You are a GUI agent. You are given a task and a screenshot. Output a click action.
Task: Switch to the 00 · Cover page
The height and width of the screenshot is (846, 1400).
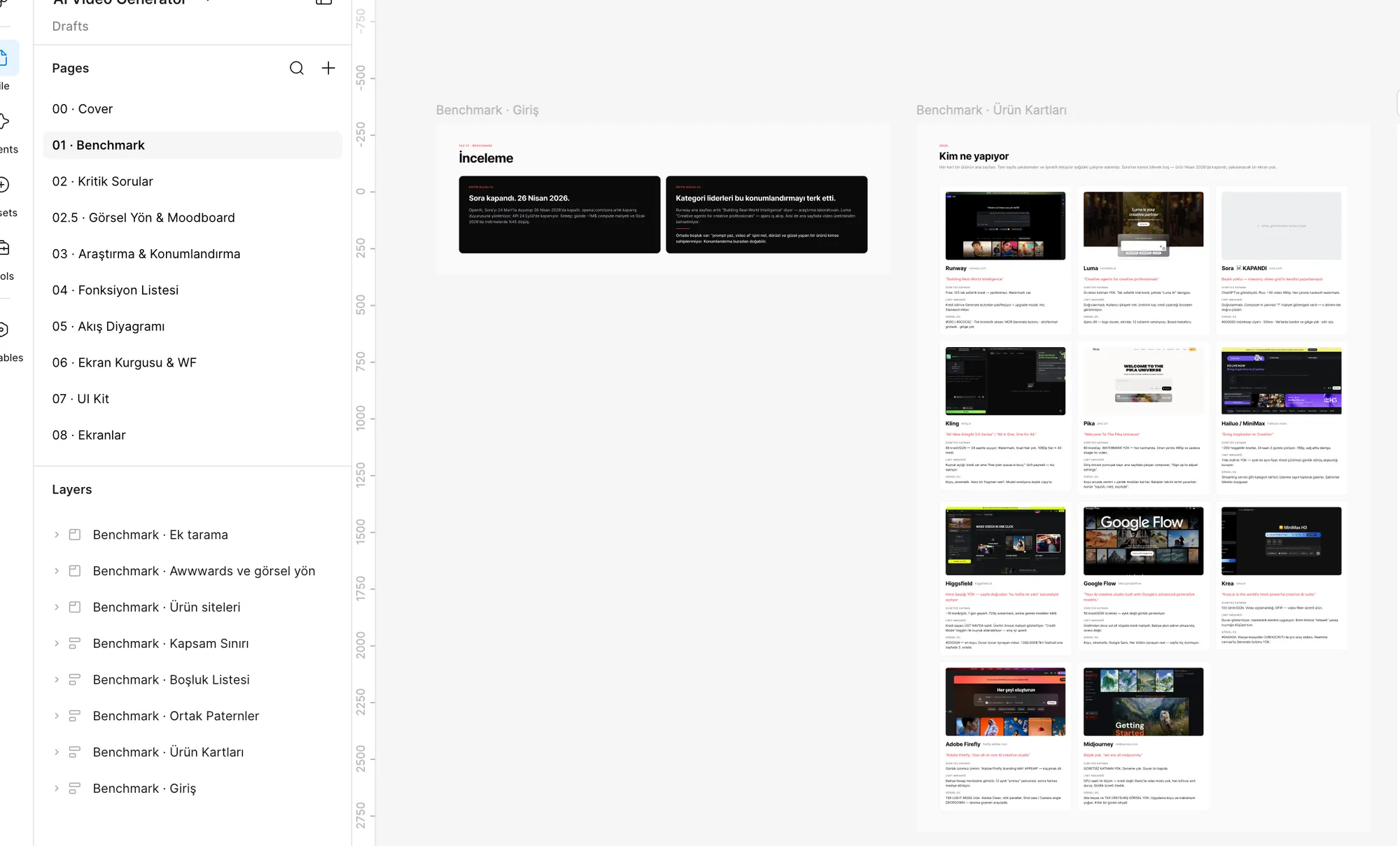click(x=192, y=109)
